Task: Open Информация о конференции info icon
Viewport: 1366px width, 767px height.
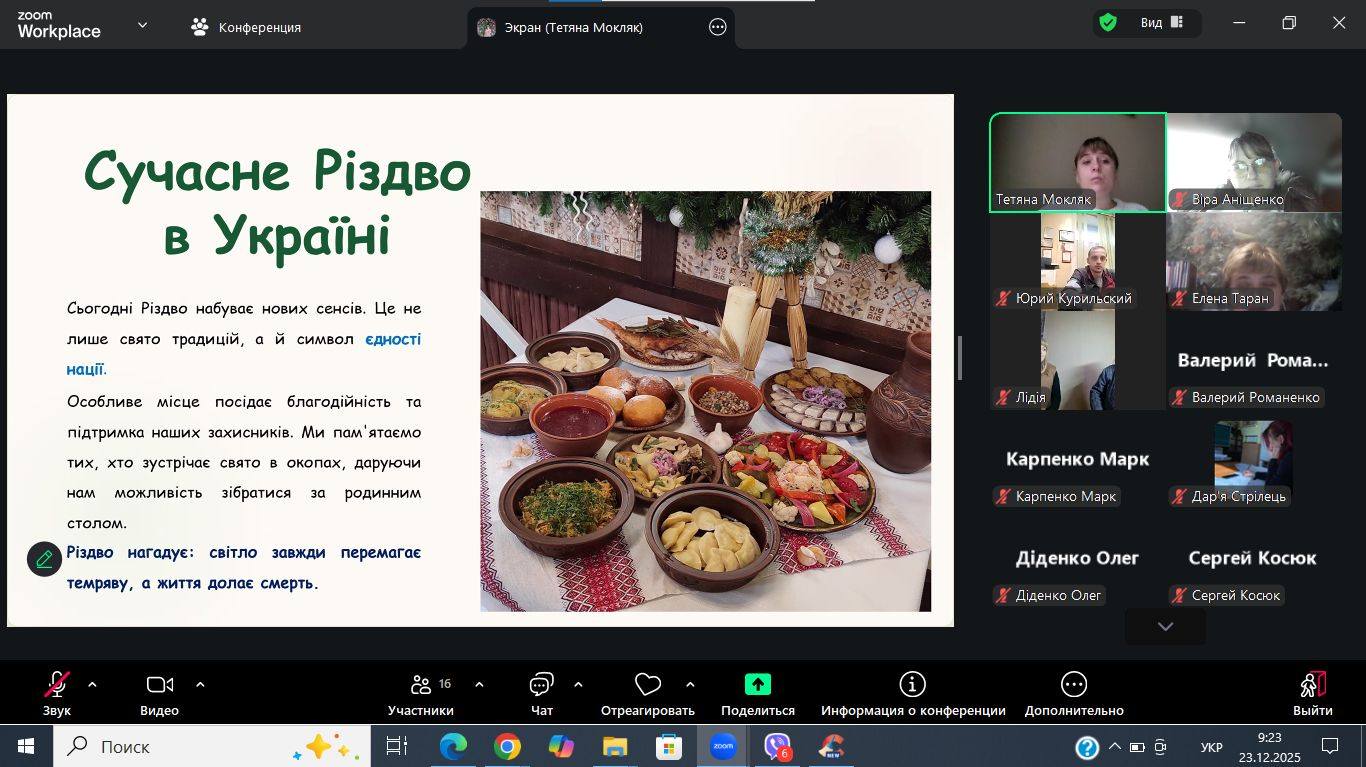Action: [912, 684]
